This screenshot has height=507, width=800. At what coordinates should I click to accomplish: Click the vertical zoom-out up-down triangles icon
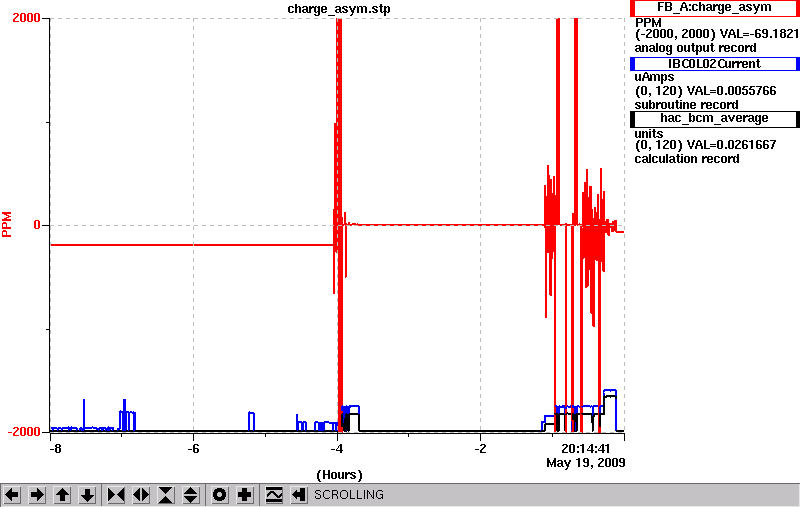pyautogui.click(x=191, y=495)
